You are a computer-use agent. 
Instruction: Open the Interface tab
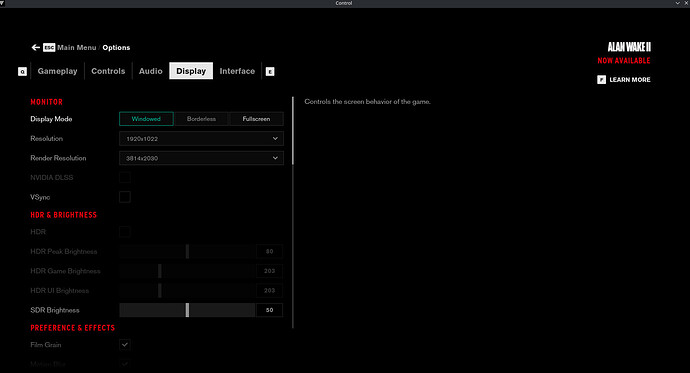(237, 71)
